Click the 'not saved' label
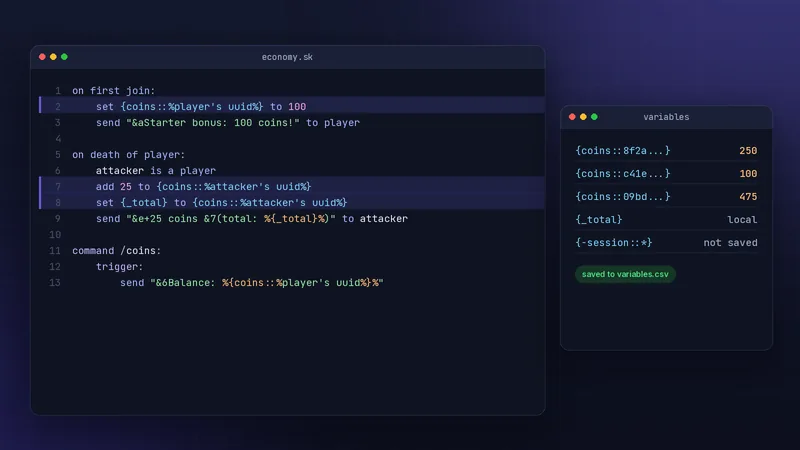This screenshot has height=450, width=800. point(730,242)
